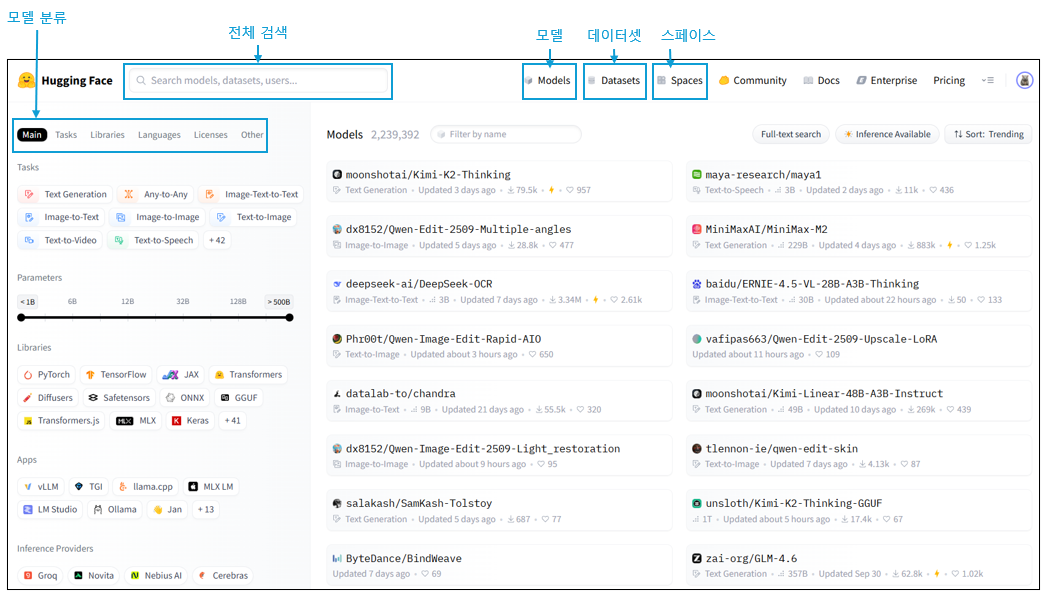Pick the Text-to-Speech task filter
Image resolution: width=1049 pixels, height=603 pixels.
click(x=154, y=240)
